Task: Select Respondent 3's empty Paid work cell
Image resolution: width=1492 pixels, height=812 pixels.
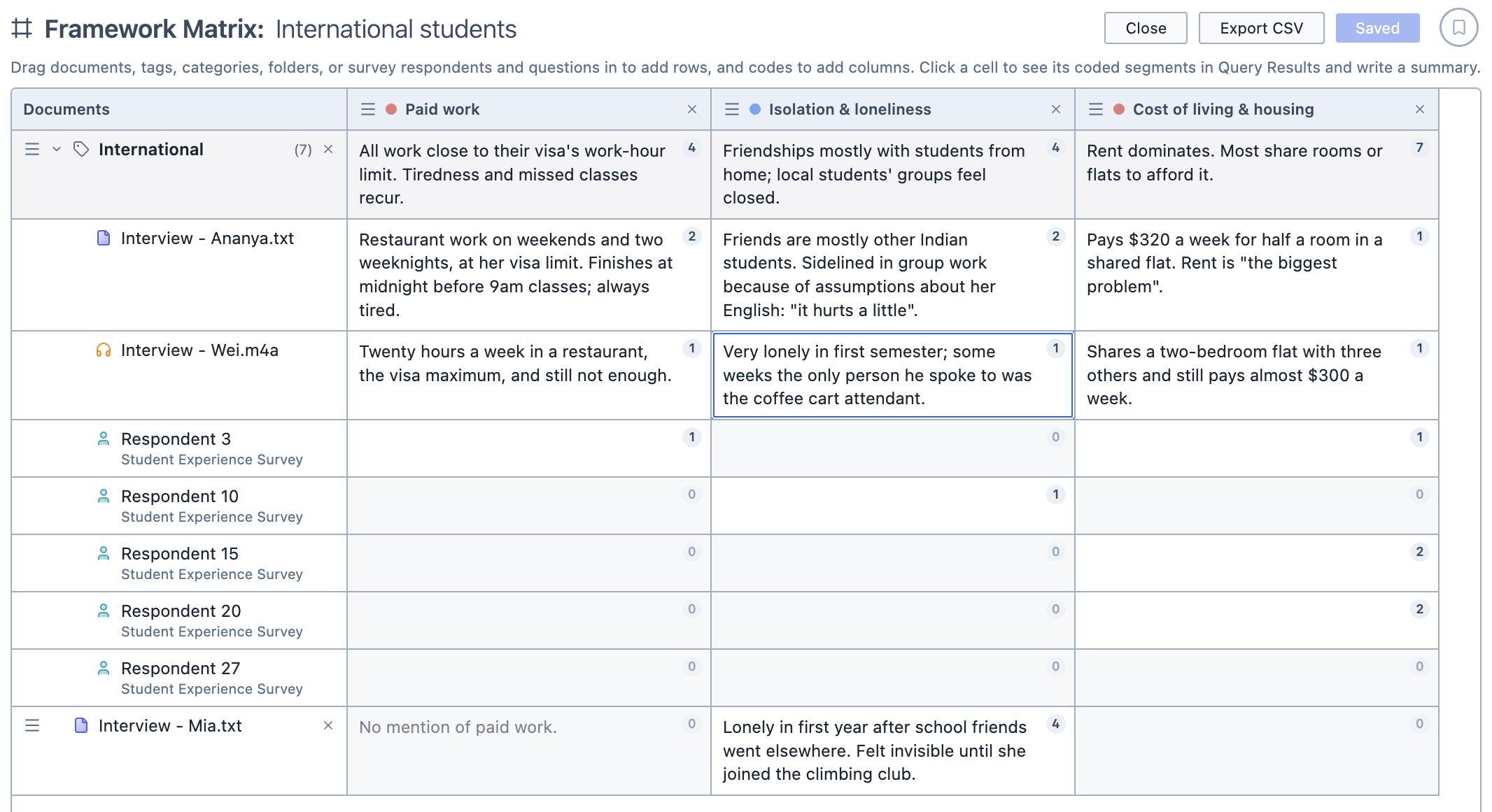Action: click(x=529, y=448)
